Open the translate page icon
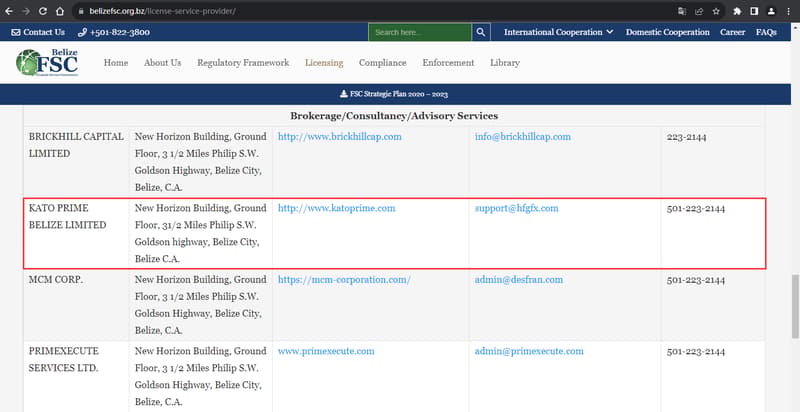 click(x=682, y=11)
